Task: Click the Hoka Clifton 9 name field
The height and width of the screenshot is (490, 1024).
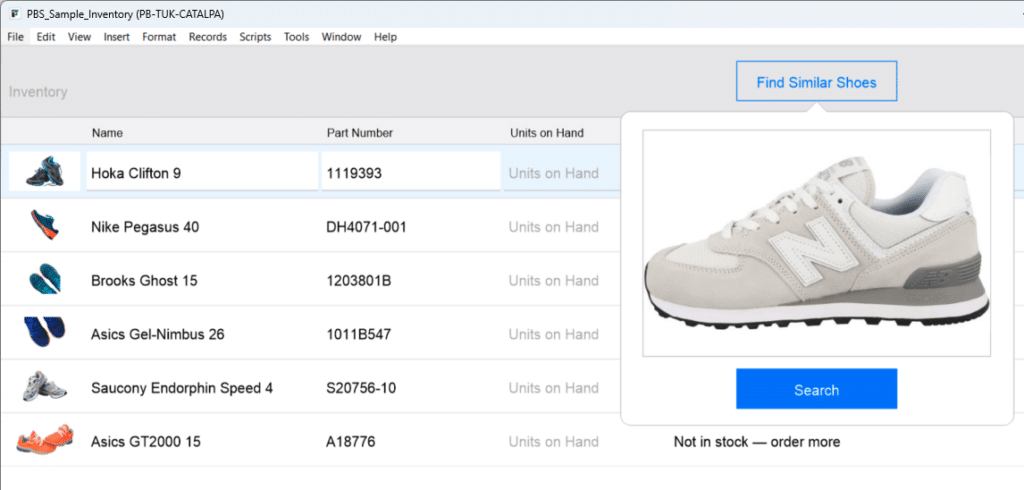Action: 202,172
